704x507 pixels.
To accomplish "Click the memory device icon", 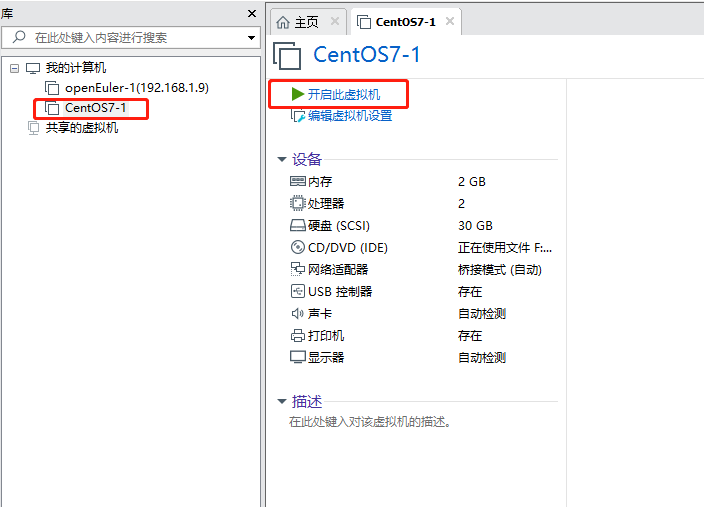I will (298, 181).
